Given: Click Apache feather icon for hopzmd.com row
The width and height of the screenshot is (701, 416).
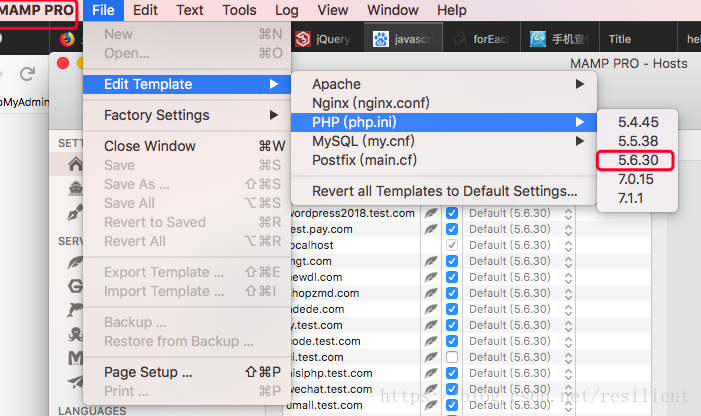Looking at the screenshot, I should tap(431, 293).
